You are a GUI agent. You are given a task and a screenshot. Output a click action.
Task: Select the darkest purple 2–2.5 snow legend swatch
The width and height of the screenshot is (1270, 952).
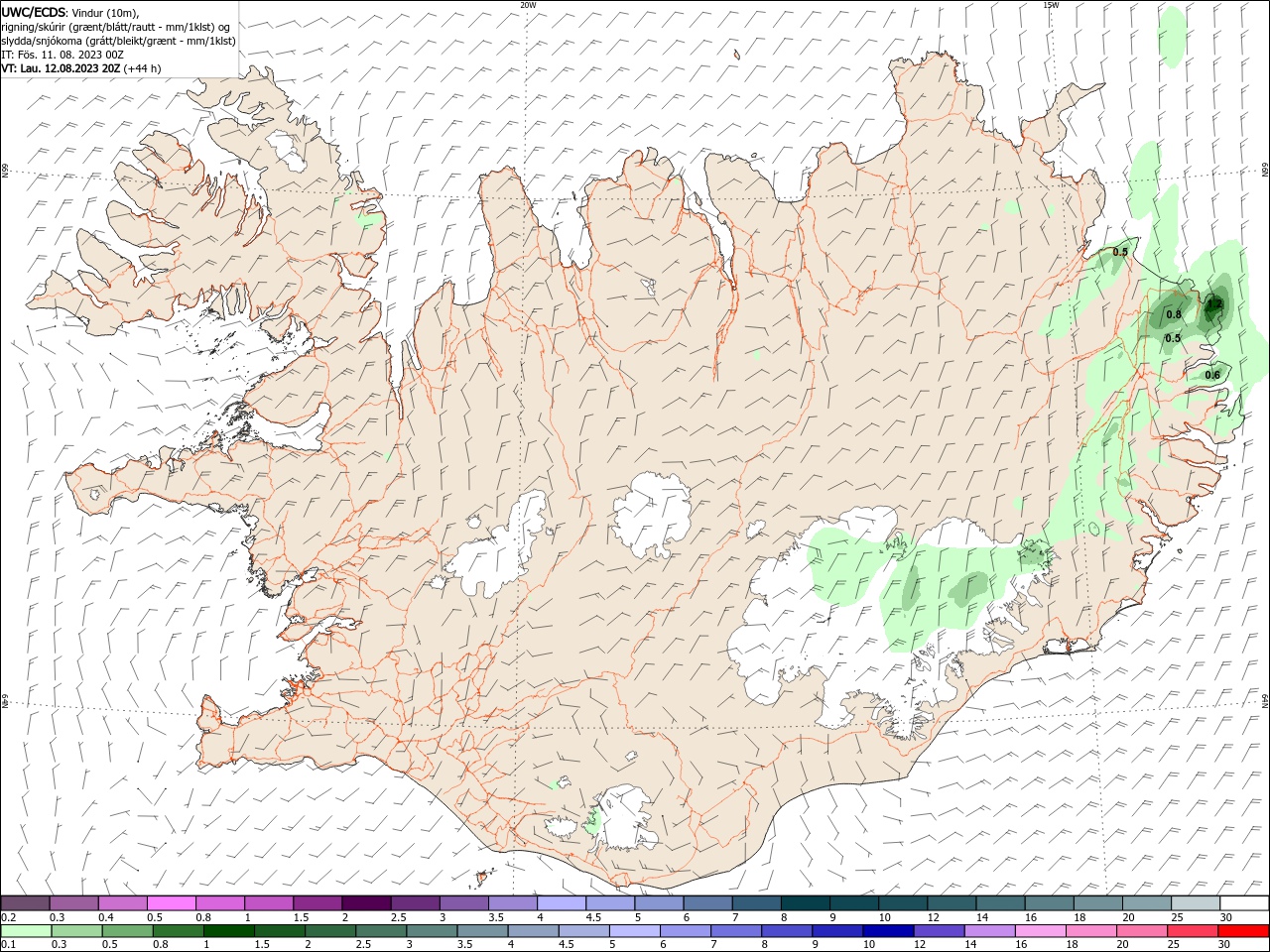pos(366,903)
